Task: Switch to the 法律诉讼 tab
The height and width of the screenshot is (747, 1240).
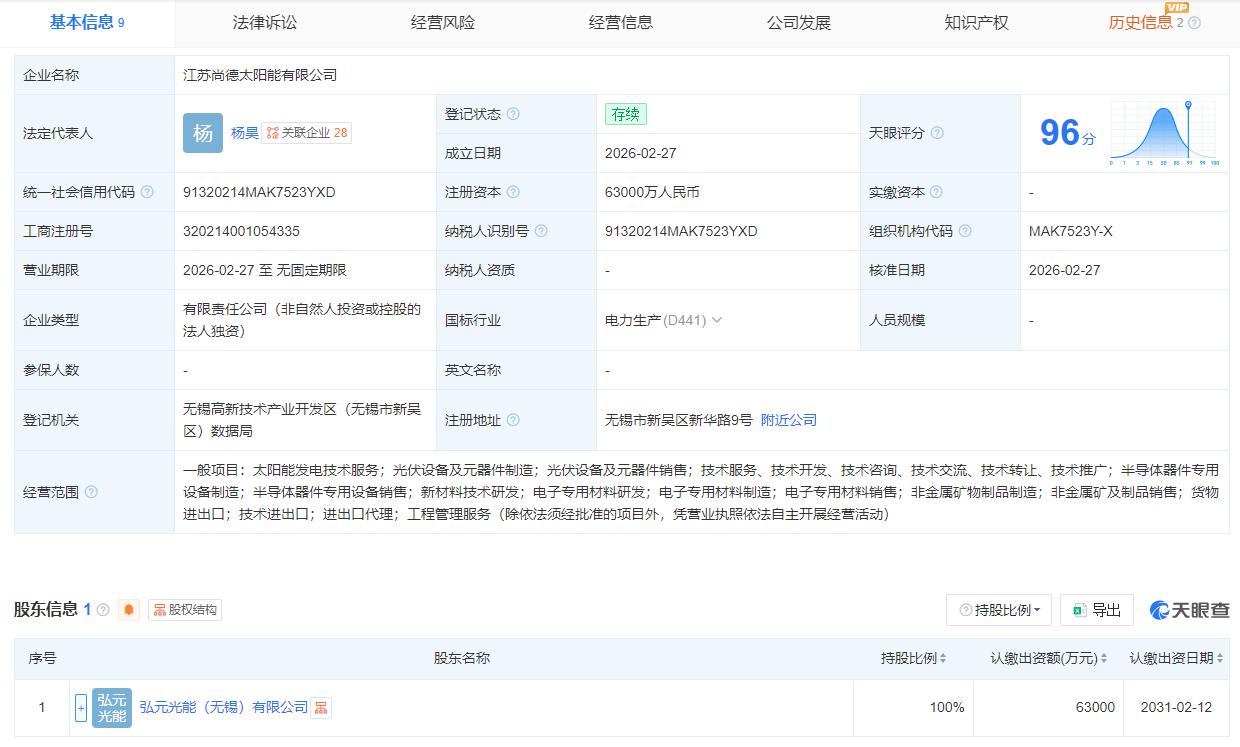Action: point(267,21)
